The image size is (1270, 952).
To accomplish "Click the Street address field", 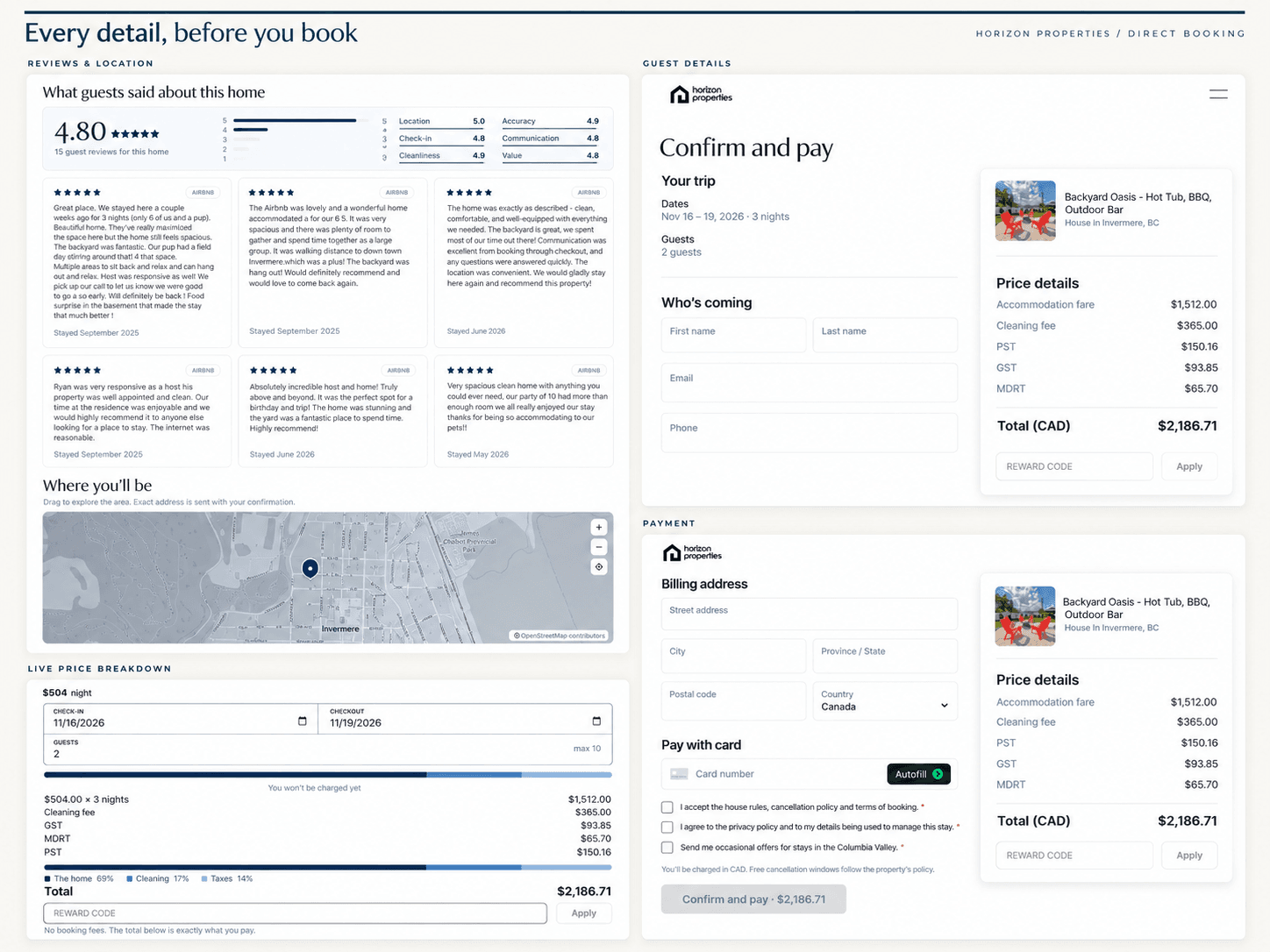I will coord(810,614).
